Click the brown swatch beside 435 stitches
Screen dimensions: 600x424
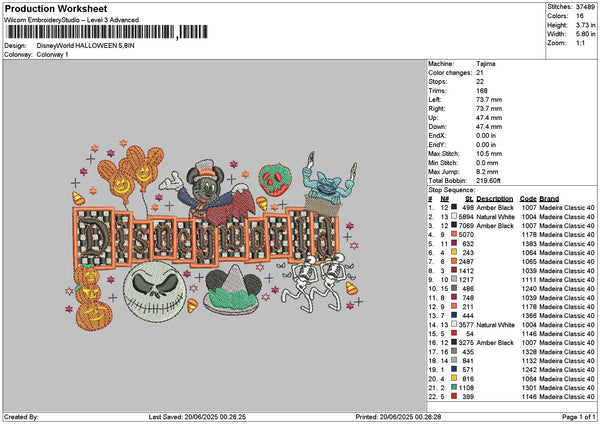coord(454,351)
